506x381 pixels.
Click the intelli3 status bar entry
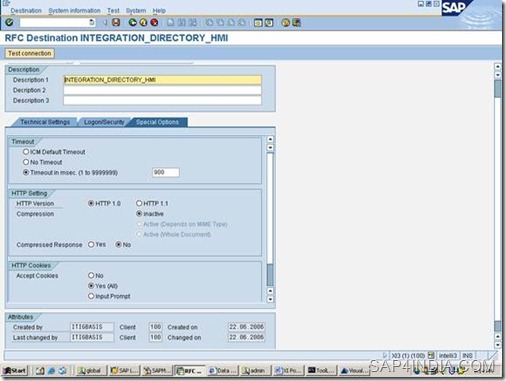pos(448,355)
